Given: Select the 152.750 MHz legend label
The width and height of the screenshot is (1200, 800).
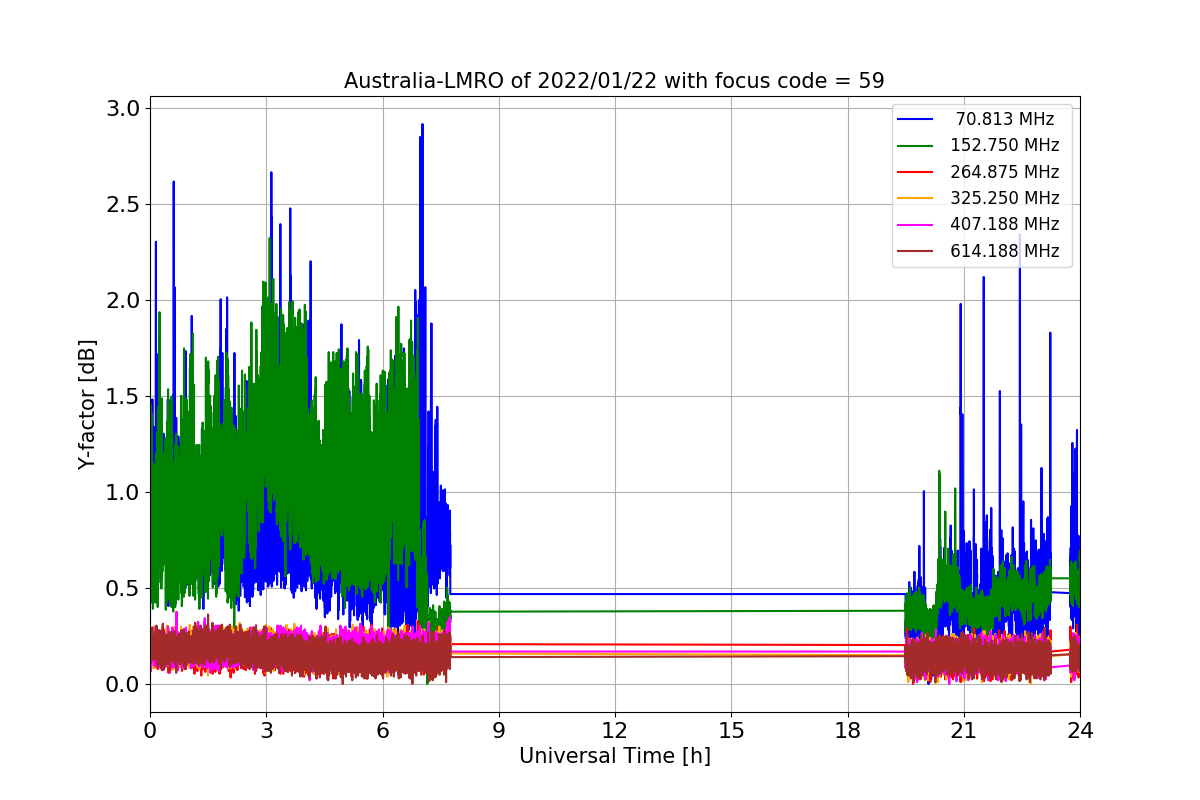Looking at the screenshot, I should pyautogui.click(x=1005, y=145).
